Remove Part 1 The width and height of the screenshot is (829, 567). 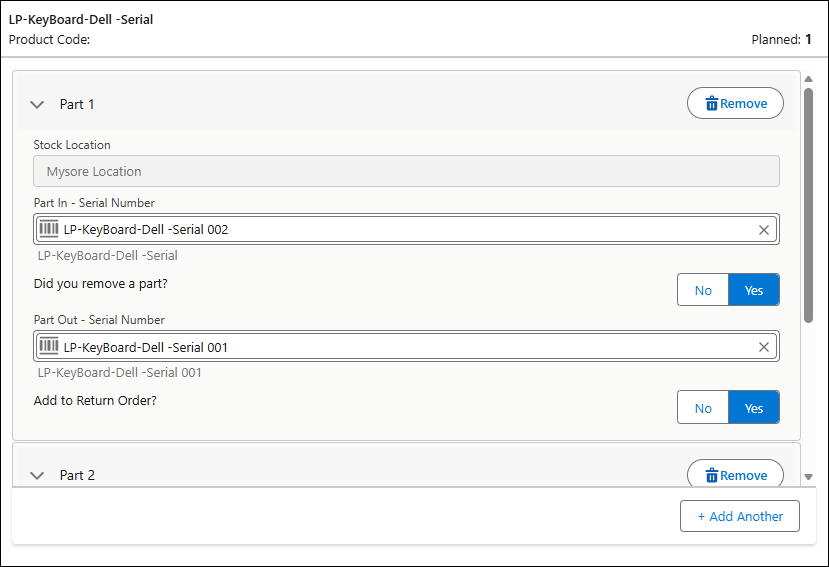(x=735, y=103)
